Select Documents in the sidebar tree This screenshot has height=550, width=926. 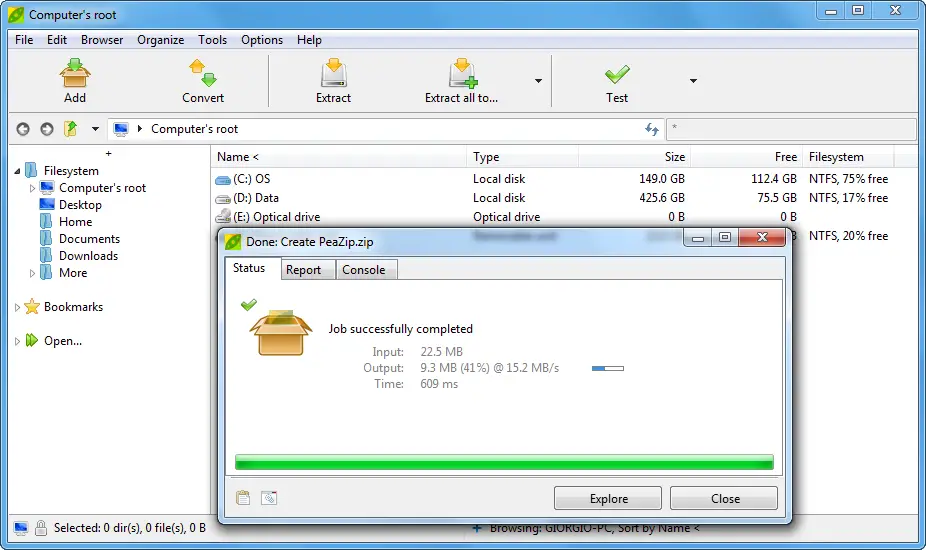(89, 239)
